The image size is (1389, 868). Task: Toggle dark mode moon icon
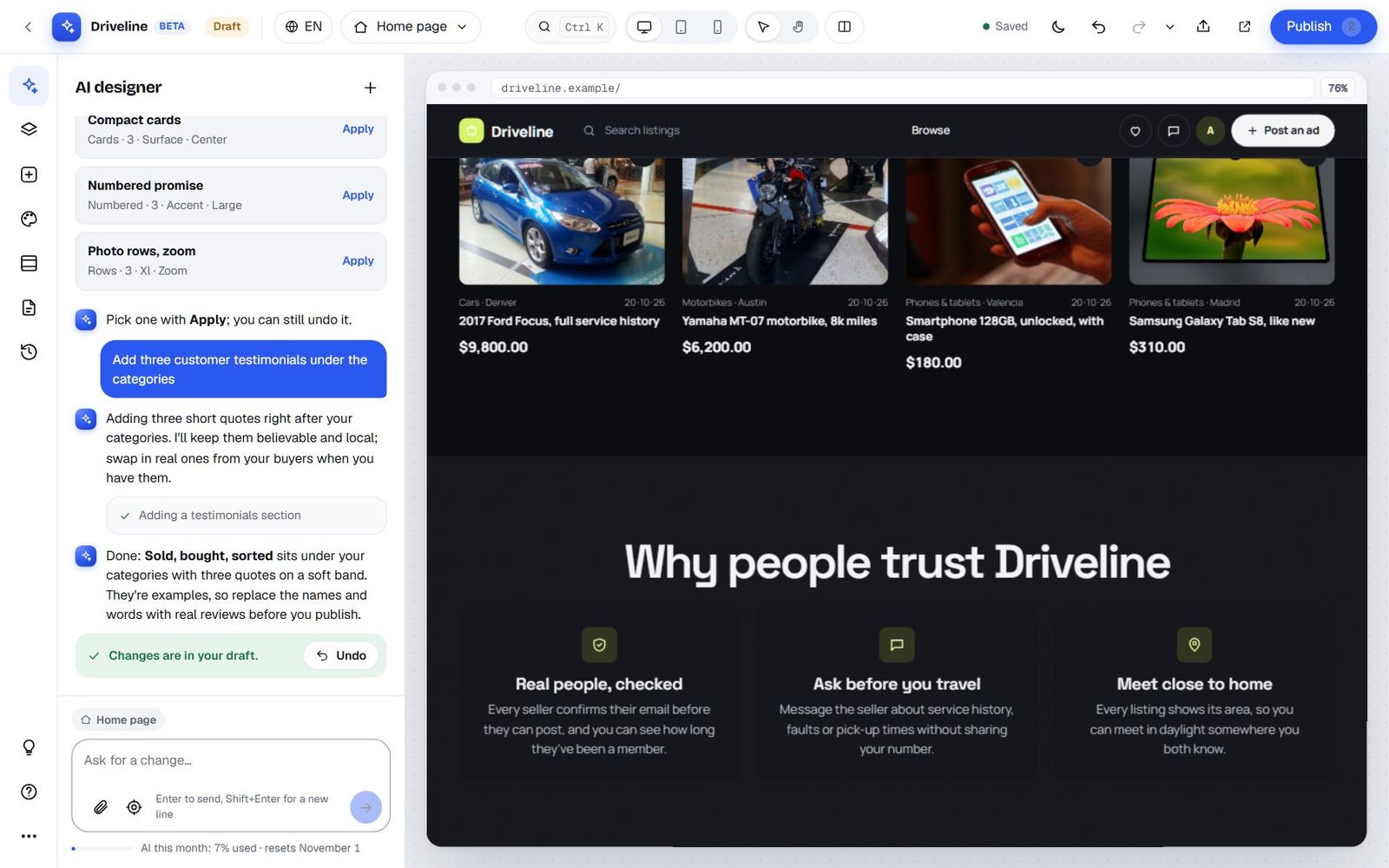(x=1057, y=26)
